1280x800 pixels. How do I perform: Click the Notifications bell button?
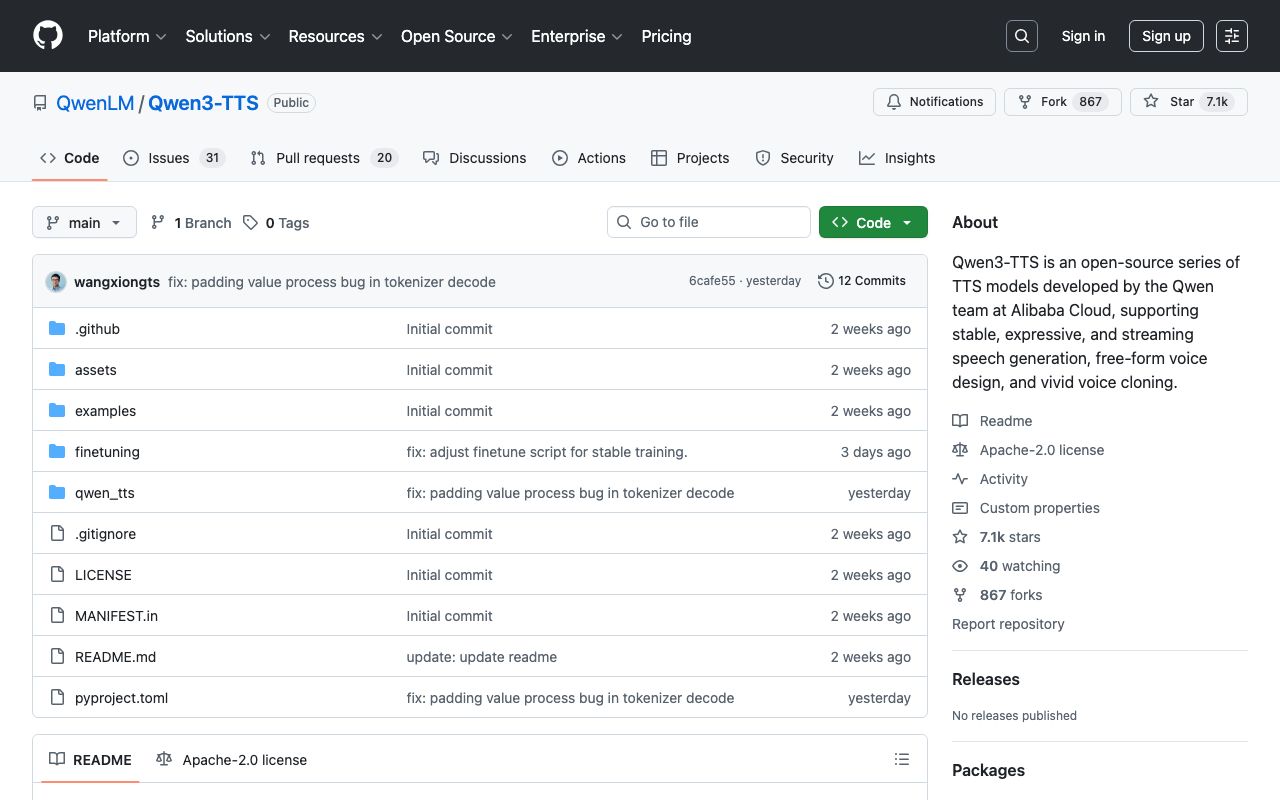pyautogui.click(x=934, y=102)
